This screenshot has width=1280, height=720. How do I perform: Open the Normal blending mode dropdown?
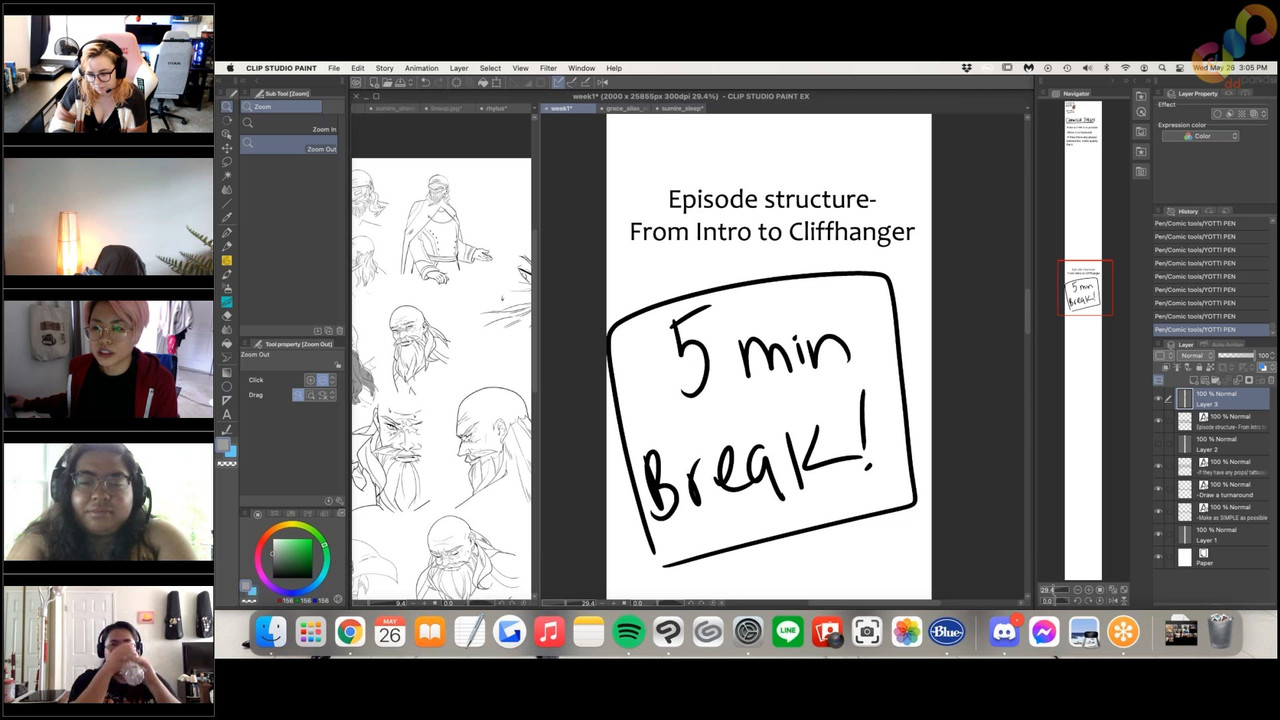tap(1196, 356)
